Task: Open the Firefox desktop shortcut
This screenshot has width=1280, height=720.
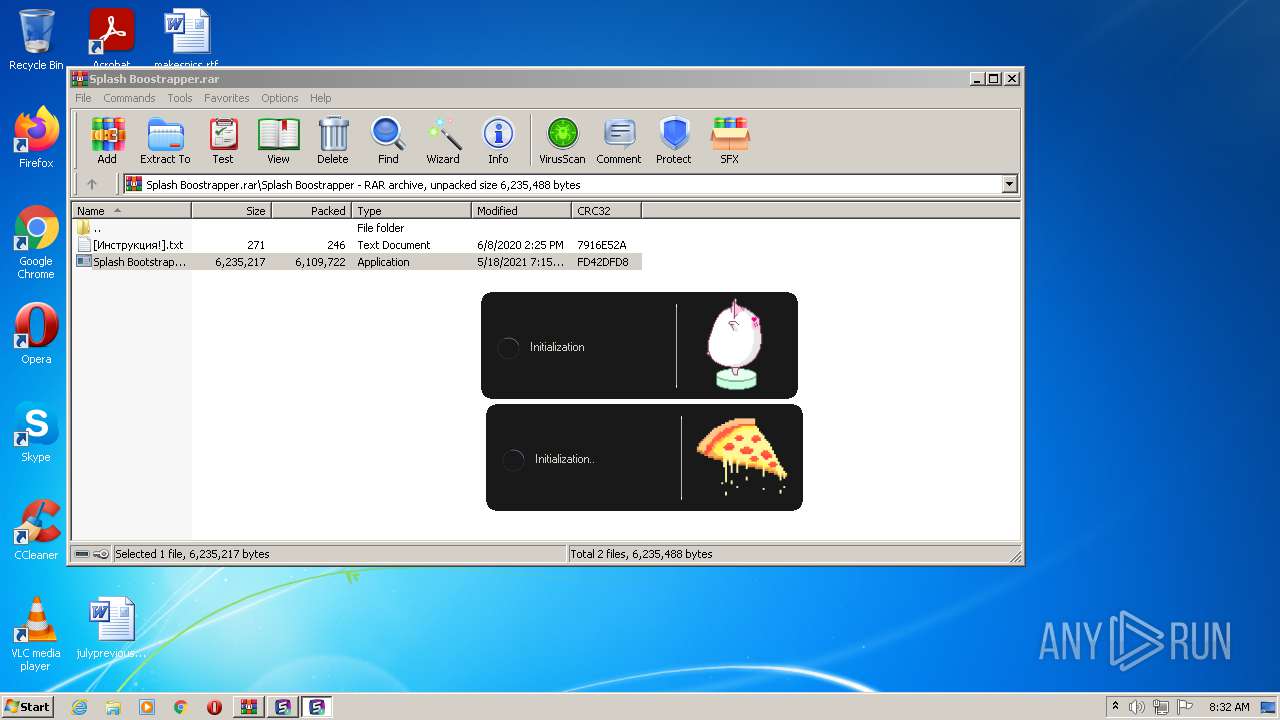Action: (x=36, y=138)
